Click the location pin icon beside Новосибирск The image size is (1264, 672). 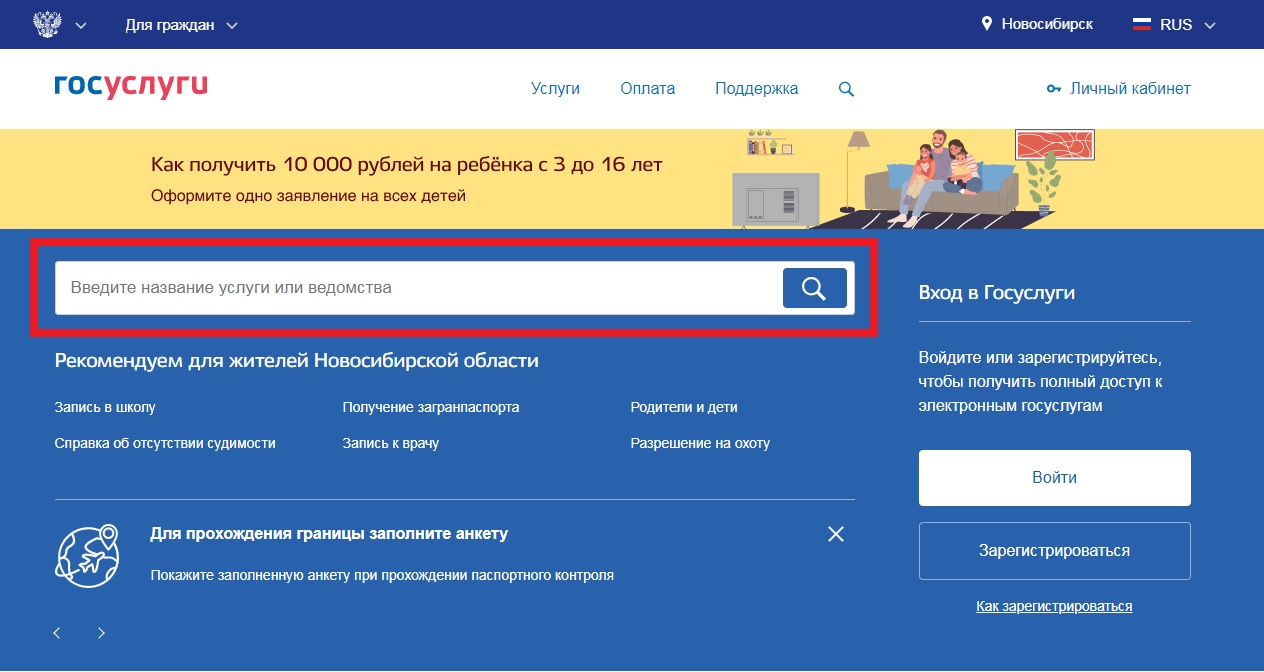[987, 24]
